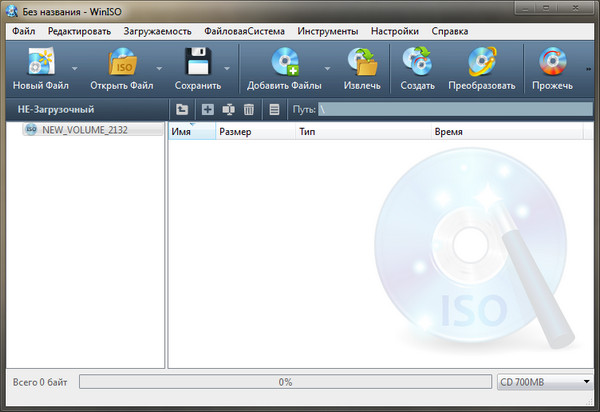Click the Открыть Файл ISO folder icon
This screenshot has width=600, height=412.
tap(122, 63)
